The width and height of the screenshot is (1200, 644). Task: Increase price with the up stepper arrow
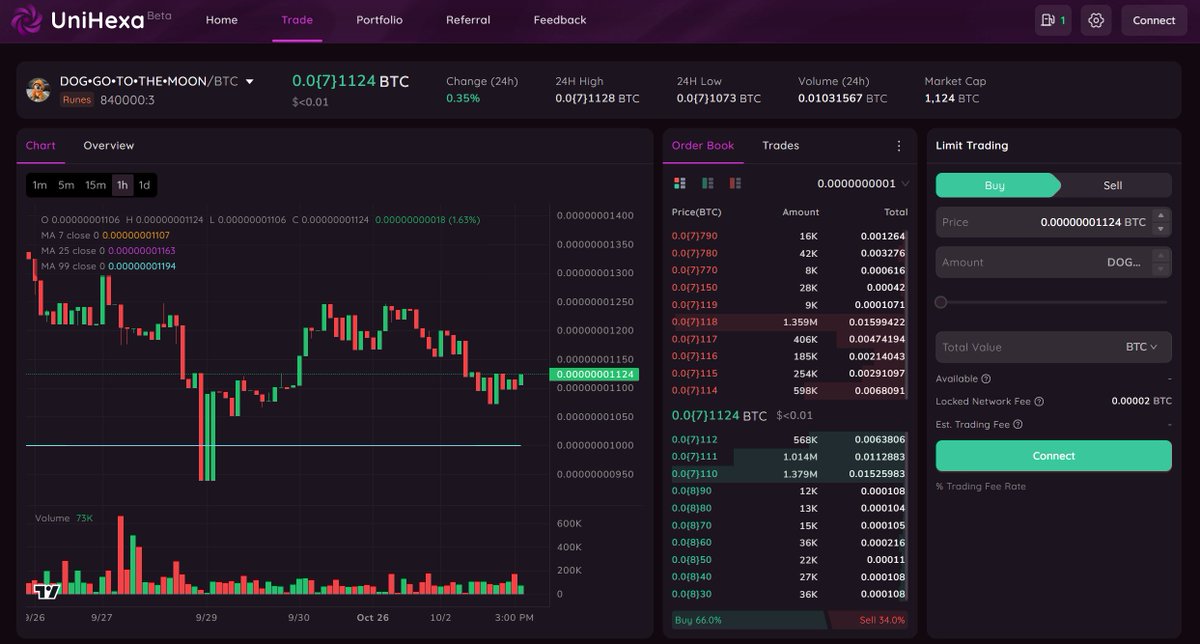coord(1161,215)
